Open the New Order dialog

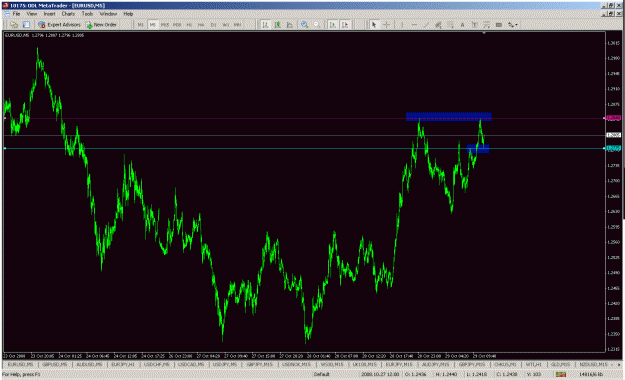101,25
